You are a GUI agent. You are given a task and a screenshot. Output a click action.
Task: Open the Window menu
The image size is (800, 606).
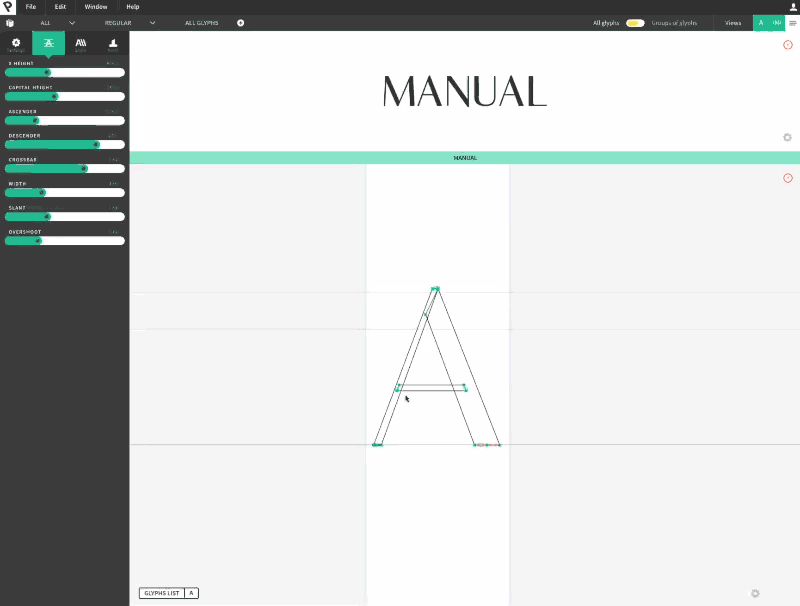pos(95,7)
